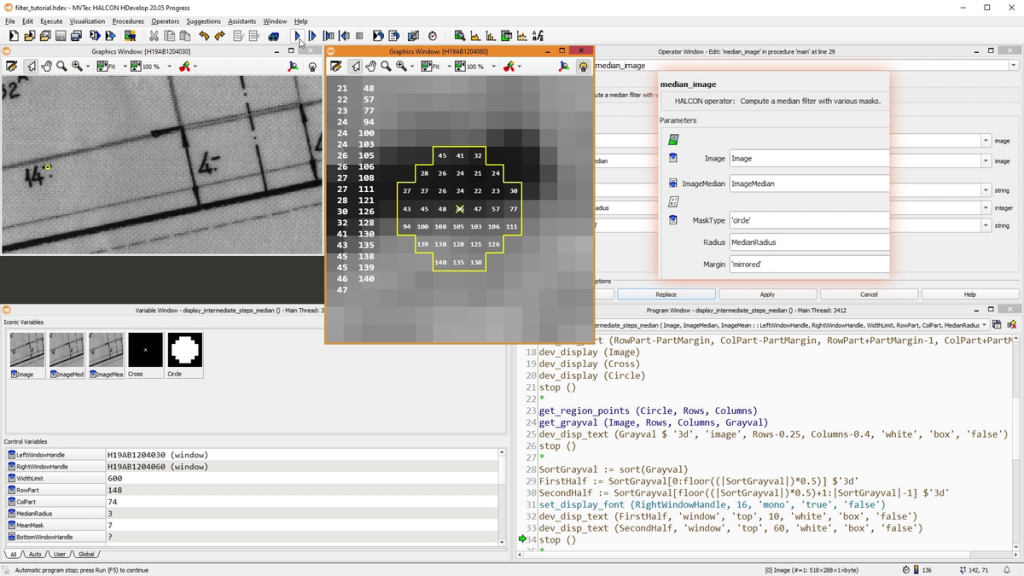Open the operator name dropdown in Operator Window
The image size is (1024, 576).
[x=1015, y=66]
